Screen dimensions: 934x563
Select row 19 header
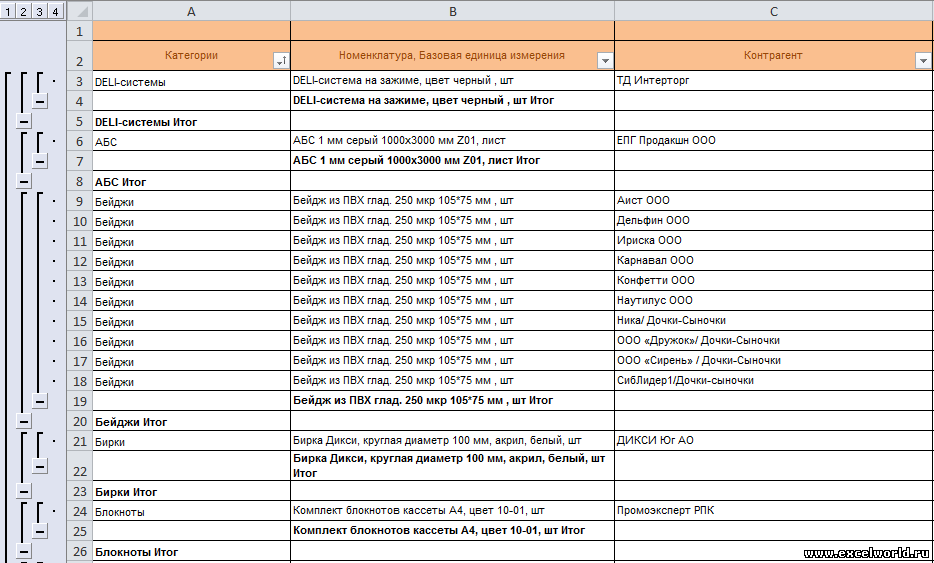coord(80,401)
